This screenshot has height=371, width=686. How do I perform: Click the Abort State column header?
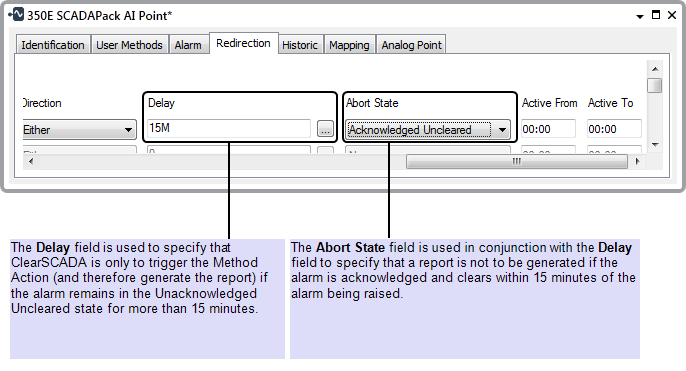(x=372, y=103)
